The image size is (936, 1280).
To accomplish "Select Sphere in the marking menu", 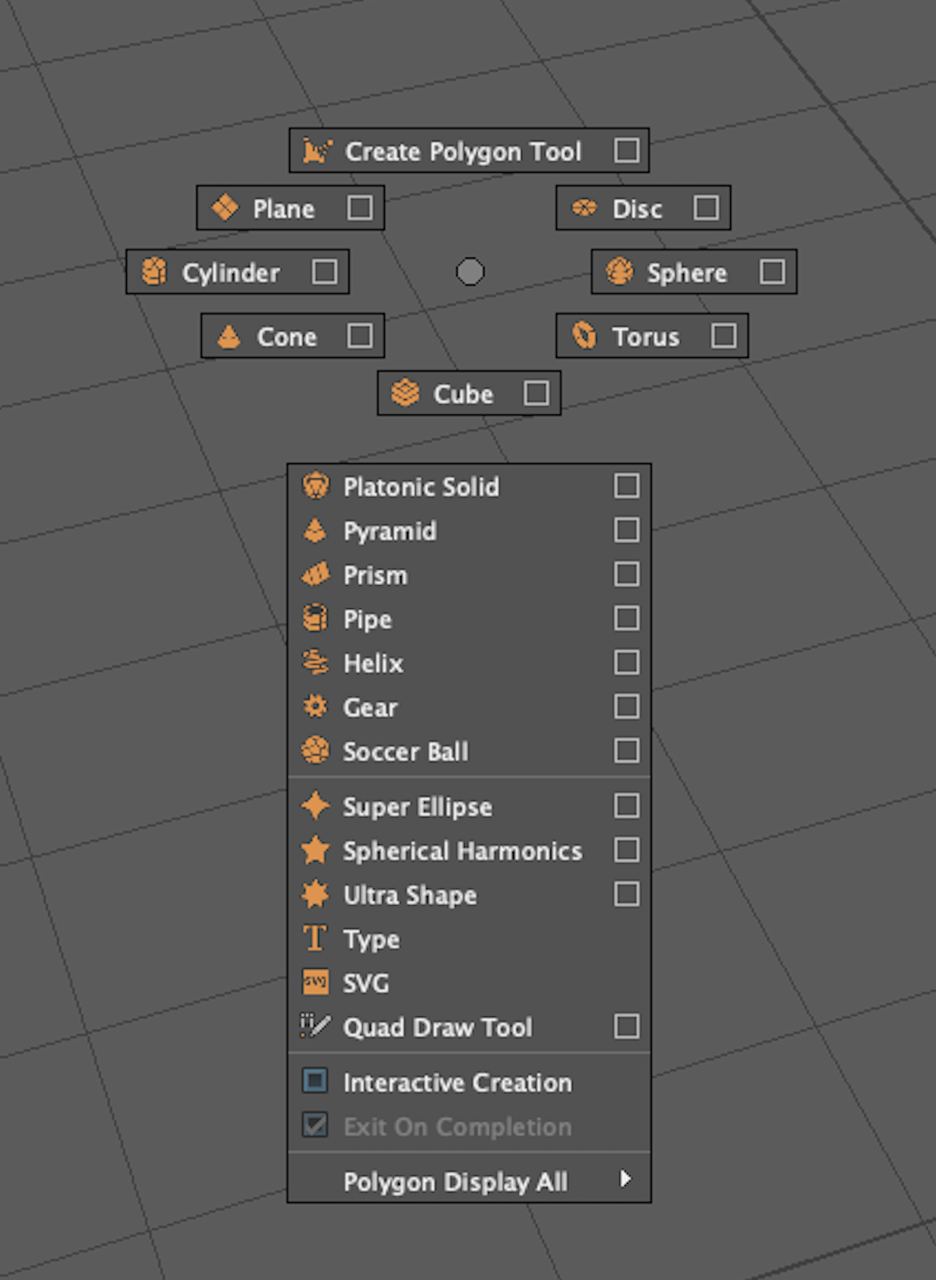I will [x=694, y=271].
